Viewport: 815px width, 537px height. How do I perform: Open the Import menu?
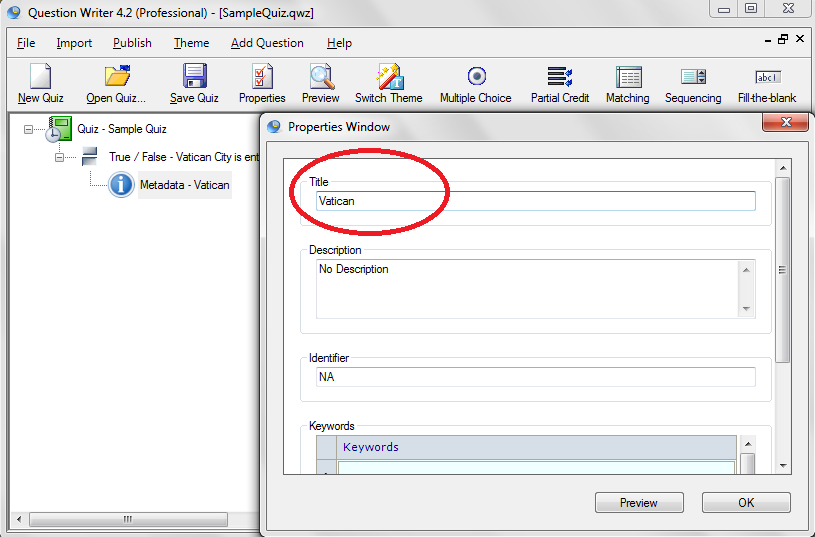pos(74,43)
